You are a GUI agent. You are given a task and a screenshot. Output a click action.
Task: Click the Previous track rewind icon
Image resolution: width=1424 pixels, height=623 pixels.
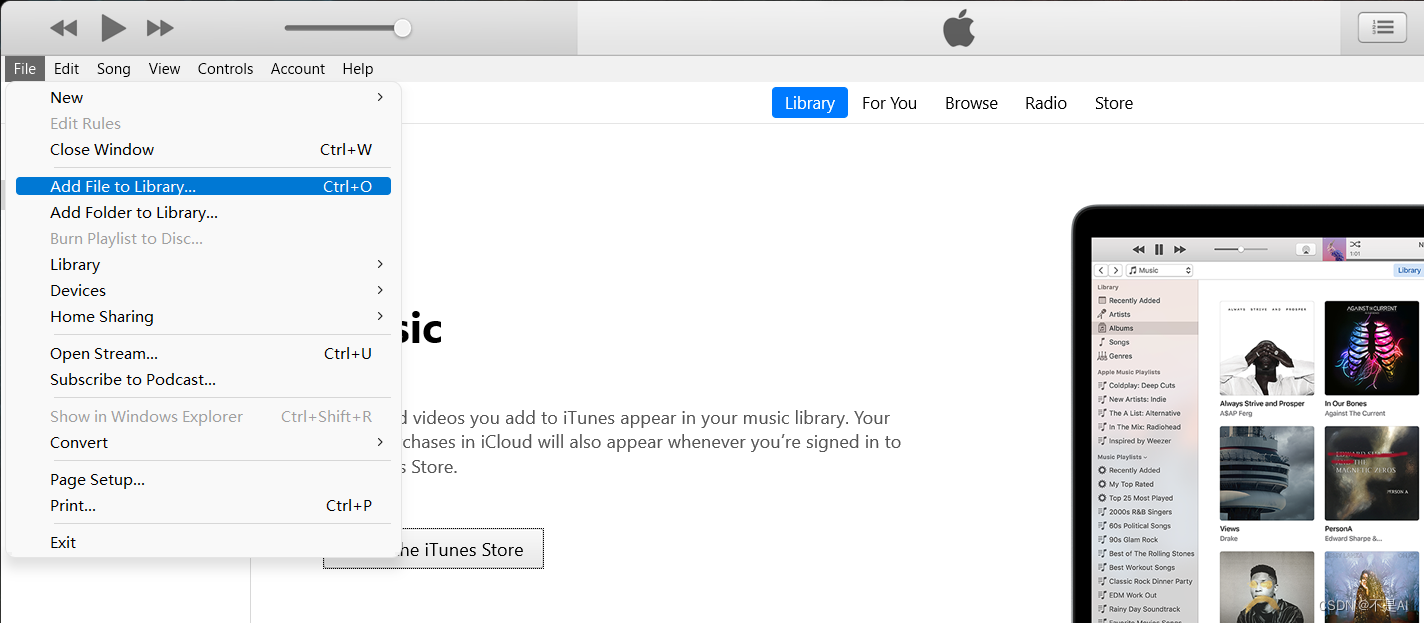point(64,28)
